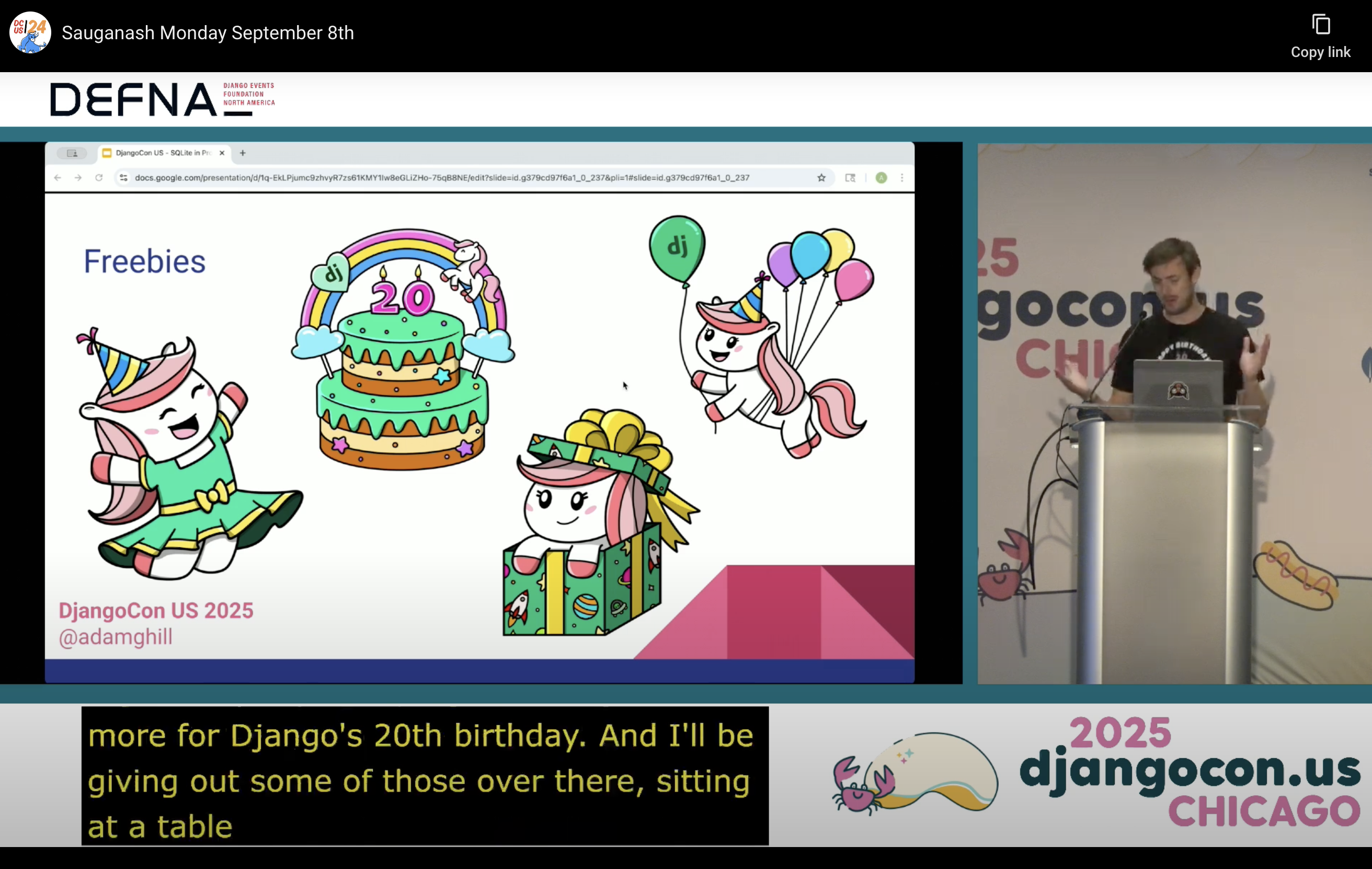Open the video title Sauganash Monday September 8th

coord(208,33)
